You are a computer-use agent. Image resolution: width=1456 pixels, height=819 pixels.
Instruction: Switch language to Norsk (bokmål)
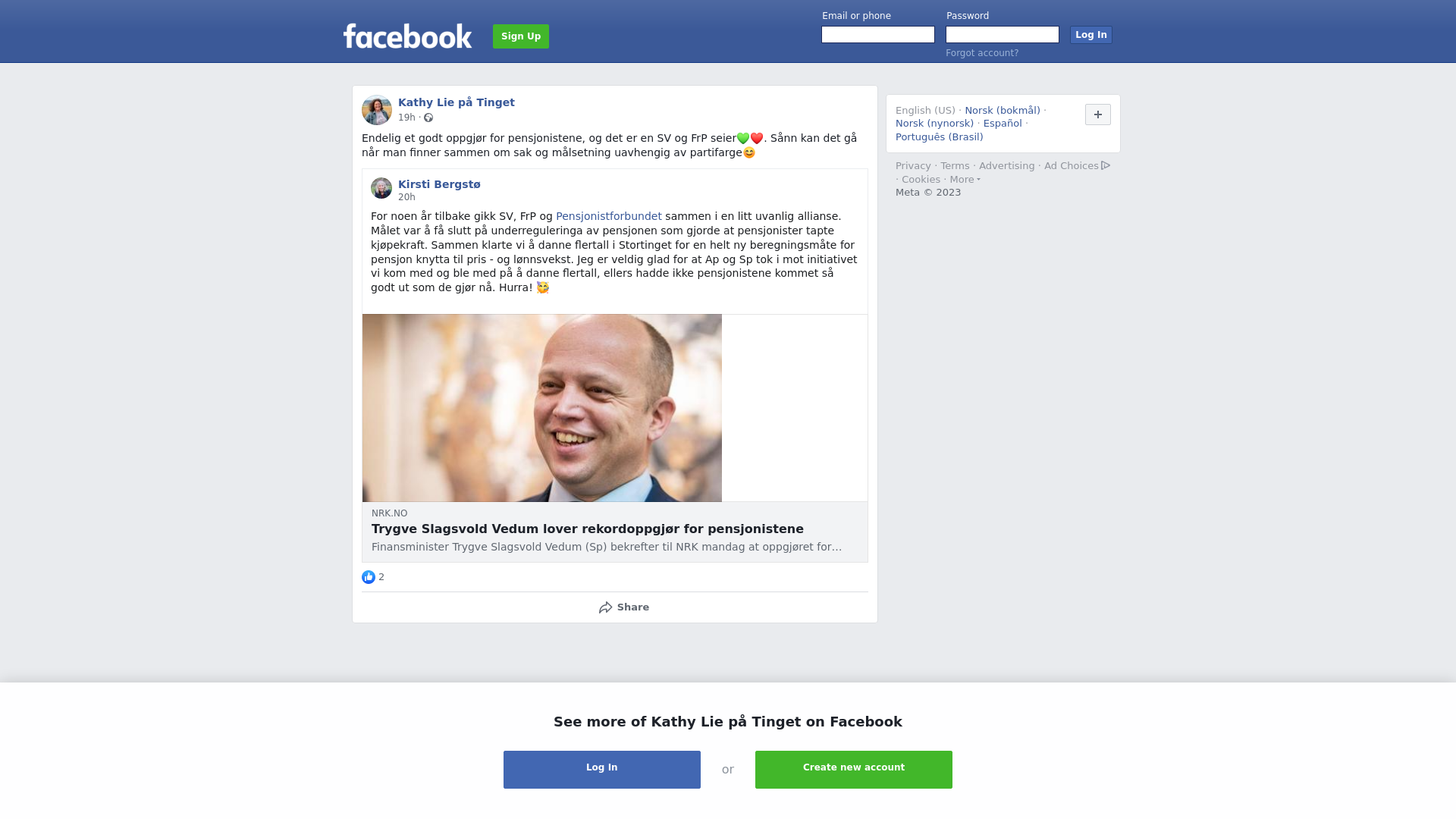click(1003, 111)
